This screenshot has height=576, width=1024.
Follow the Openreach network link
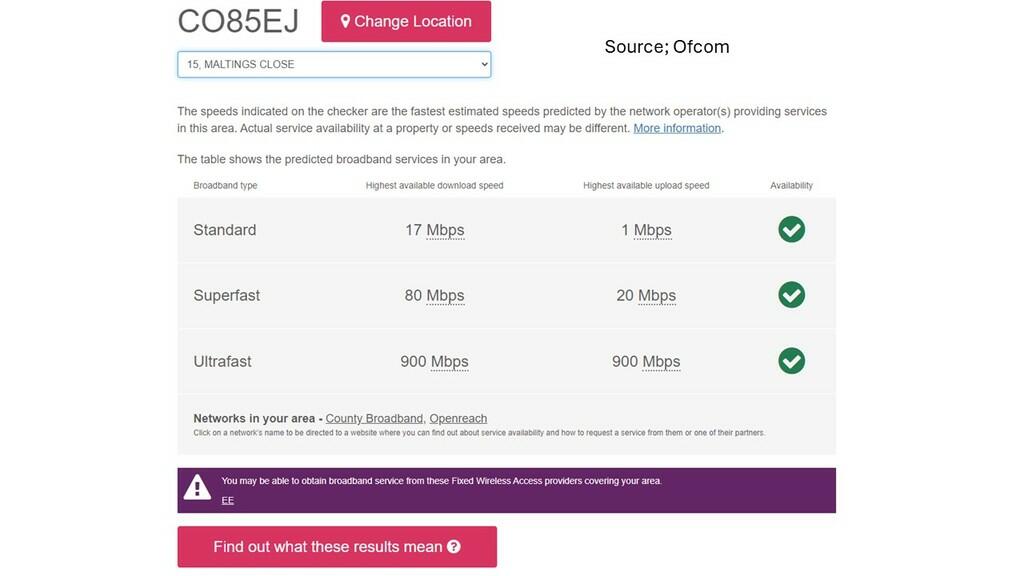click(458, 418)
